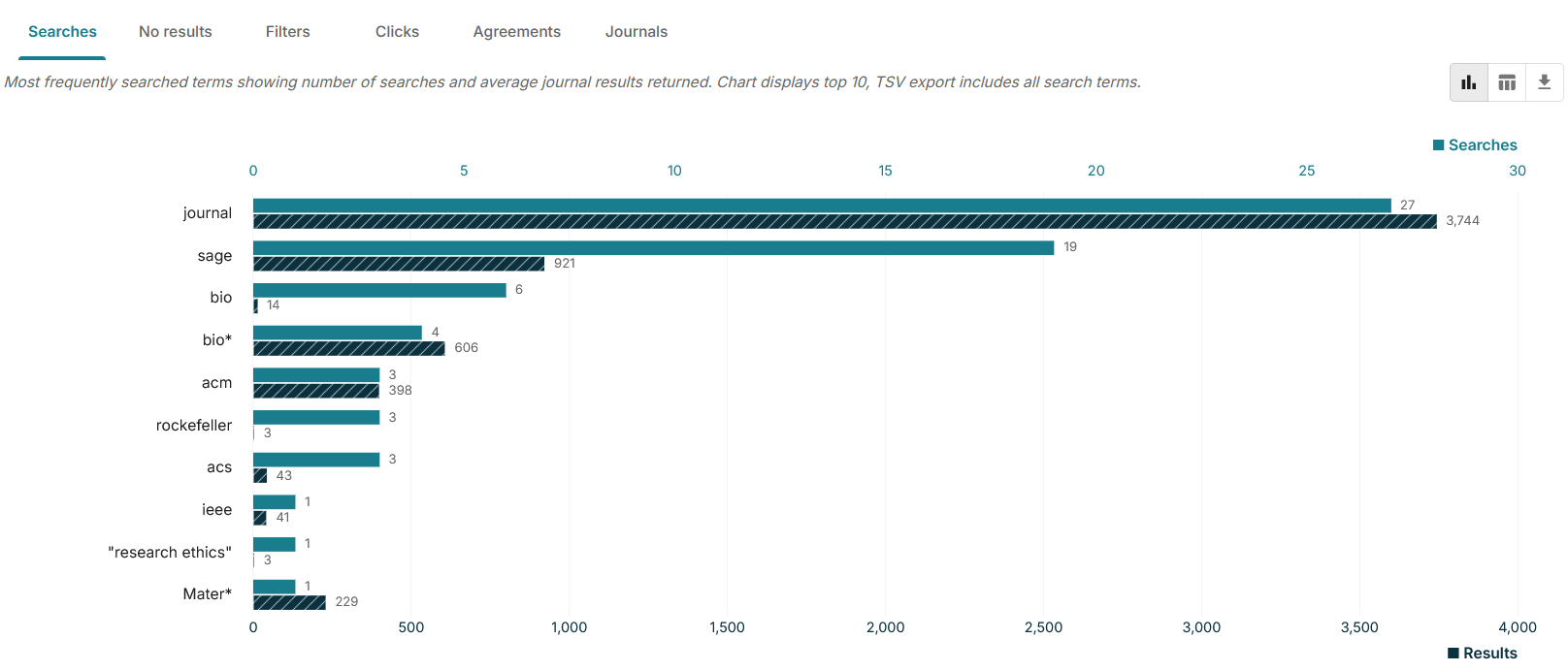Download the TSV export

[x=1544, y=82]
